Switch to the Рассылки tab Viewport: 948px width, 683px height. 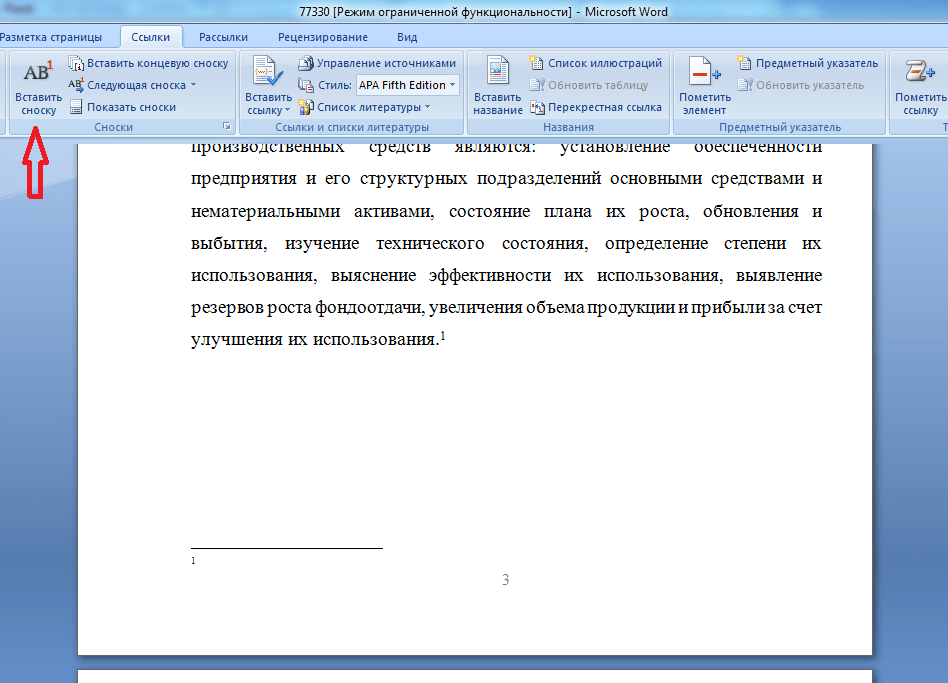[x=223, y=37]
